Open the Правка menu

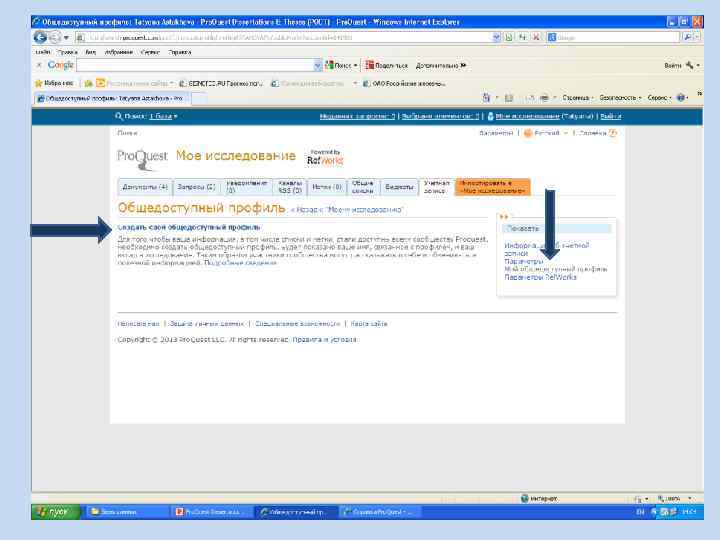click(68, 52)
